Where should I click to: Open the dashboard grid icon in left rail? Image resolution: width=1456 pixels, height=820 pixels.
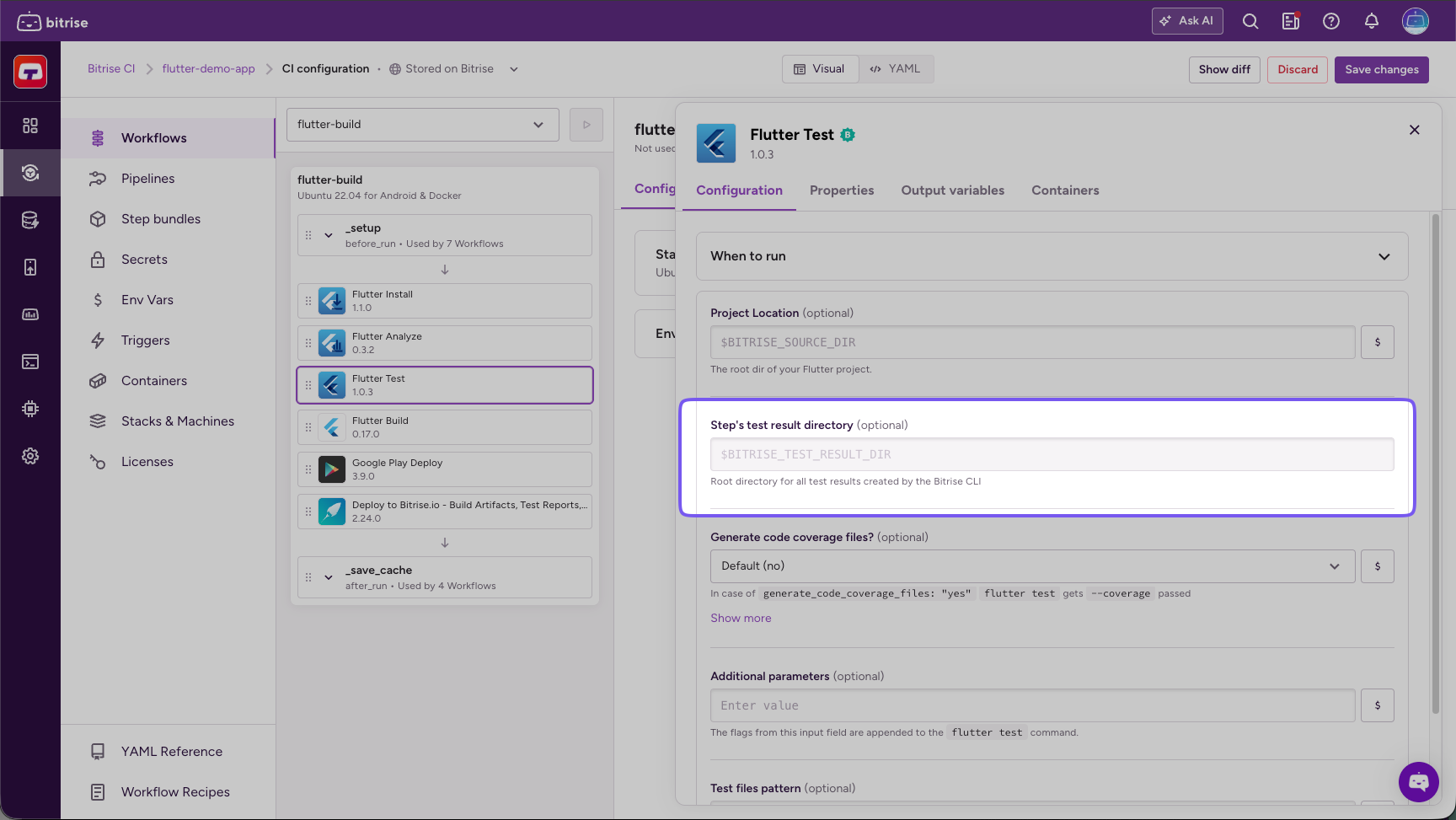[x=30, y=126]
